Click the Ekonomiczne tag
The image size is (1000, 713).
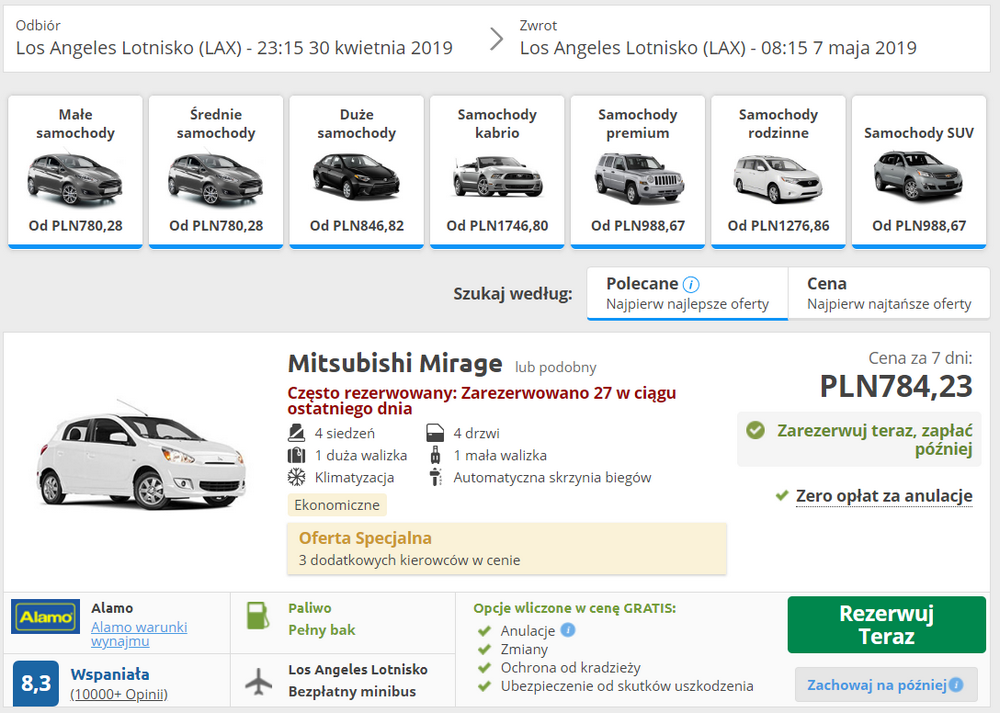point(337,505)
